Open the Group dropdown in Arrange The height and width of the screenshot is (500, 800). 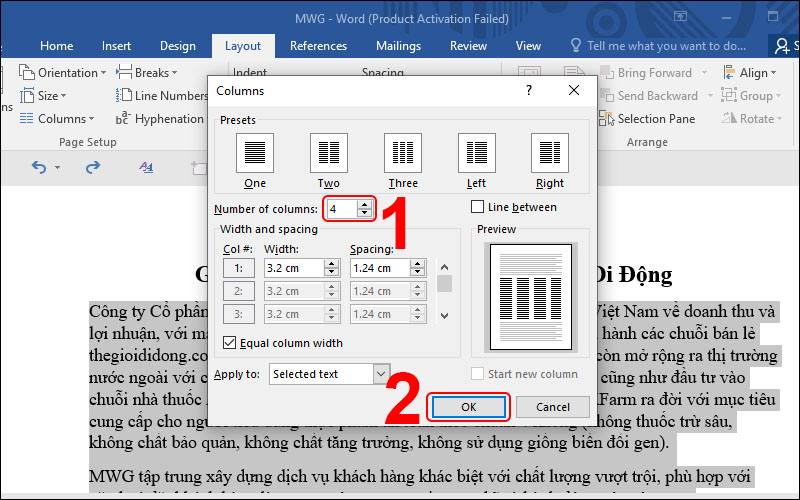point(751,95)
